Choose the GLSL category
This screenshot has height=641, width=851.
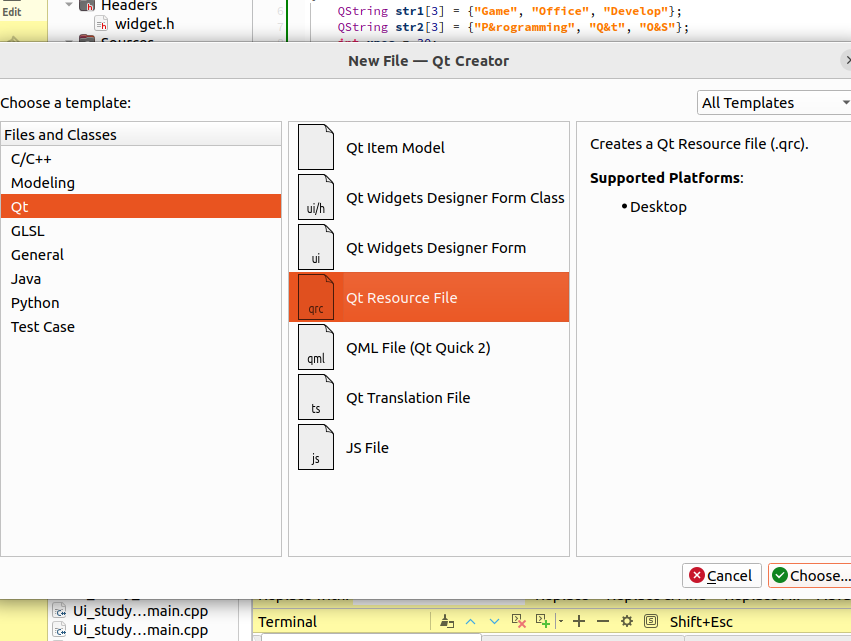tap(141, 231)
